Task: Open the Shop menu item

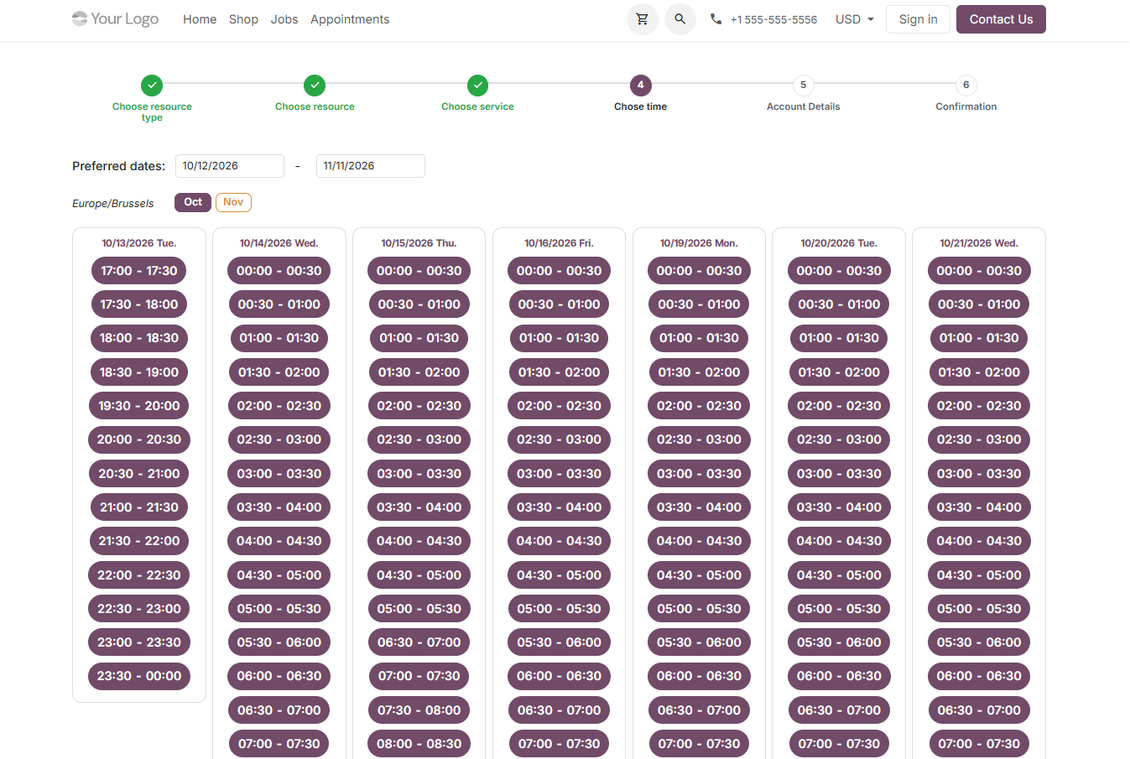Action: point(244,19)
